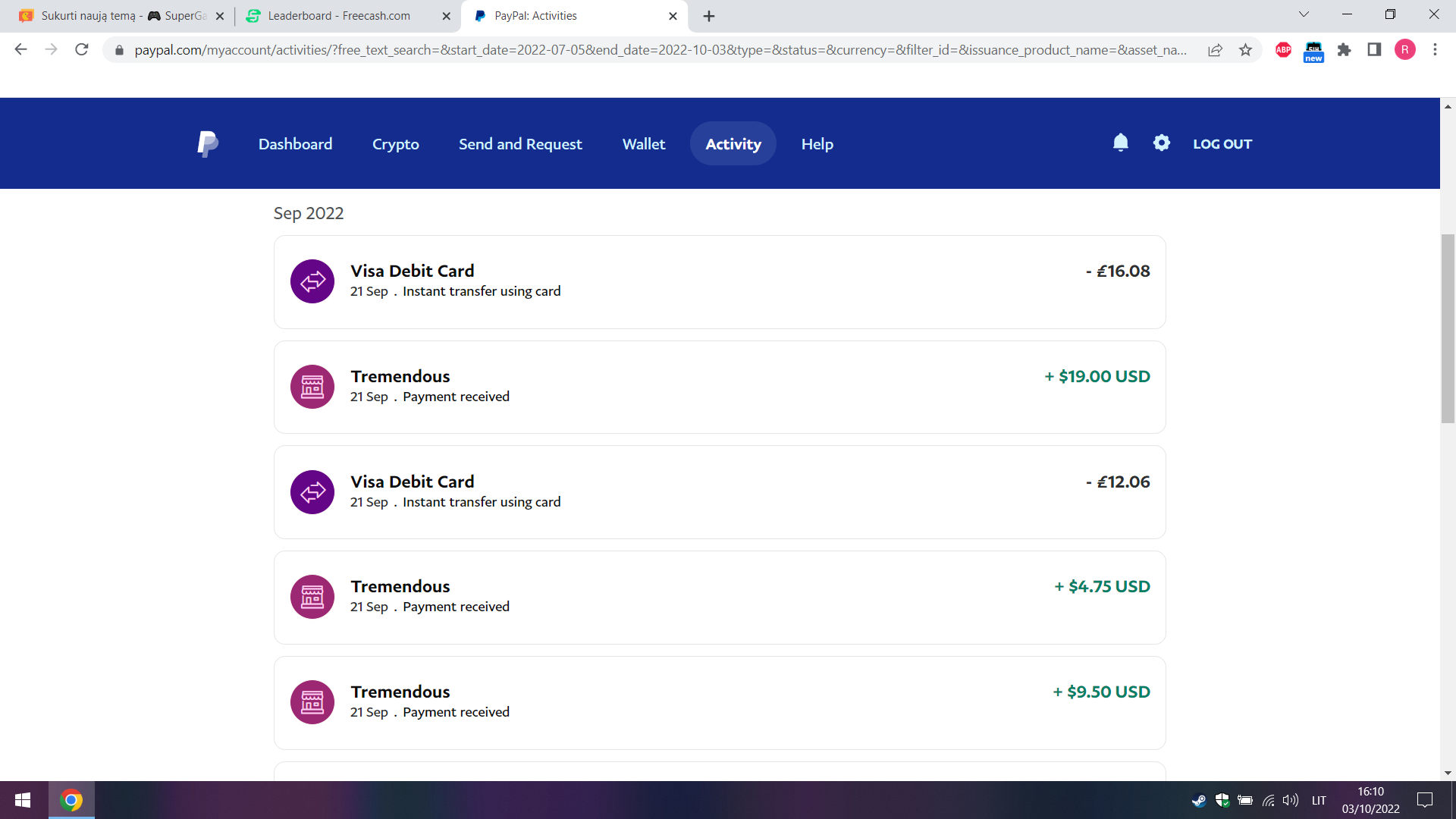Close the Sukurti naują temą tab
Screen dimensions: 1456x819
(220, 16)
